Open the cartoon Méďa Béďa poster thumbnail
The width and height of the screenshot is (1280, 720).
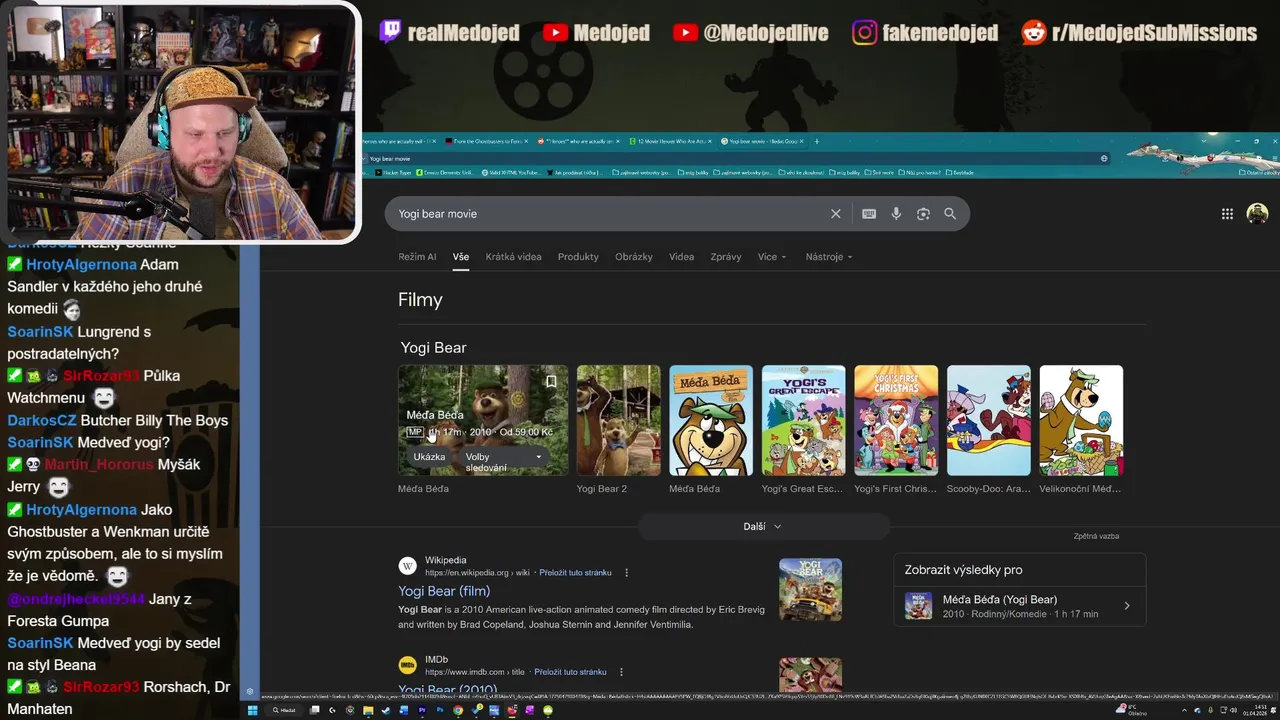tap(711, 420)
